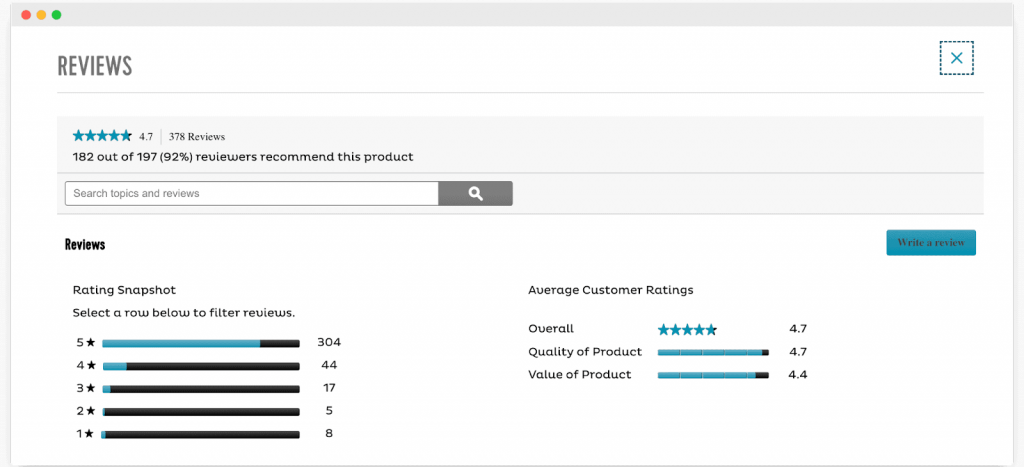Viewport: 1024px width, 467px height.
Task: Click the yellow minimize window dot
Action: click(x=41, y=14)
